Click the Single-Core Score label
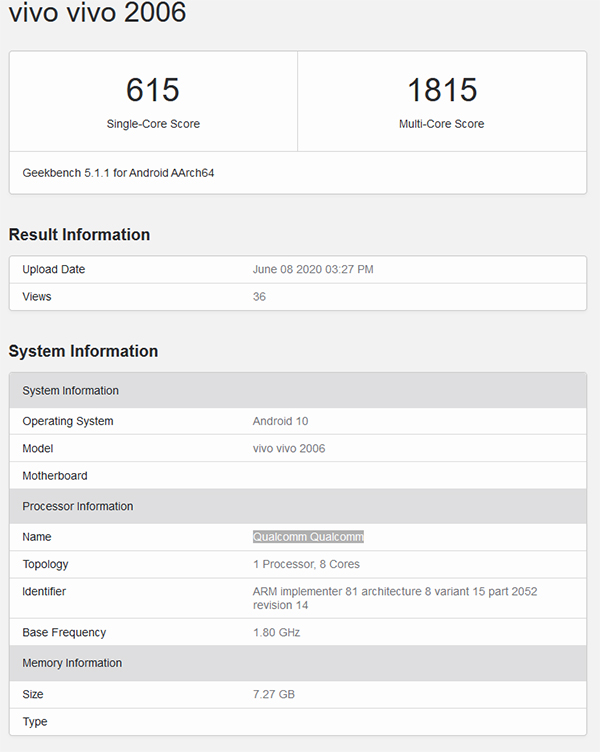Image resolution: width=600 pixels, height=752 pixels. coord(153,124)
